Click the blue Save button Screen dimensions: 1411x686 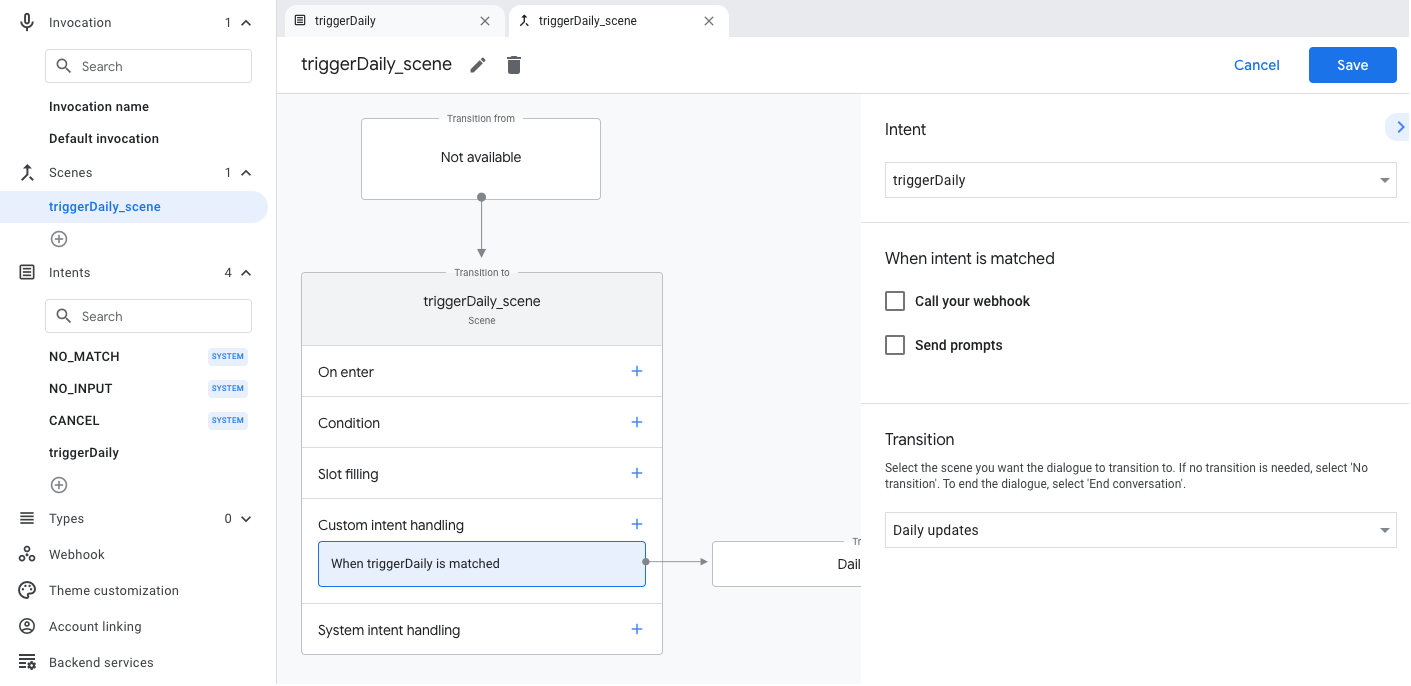[x=1352, y=65]
